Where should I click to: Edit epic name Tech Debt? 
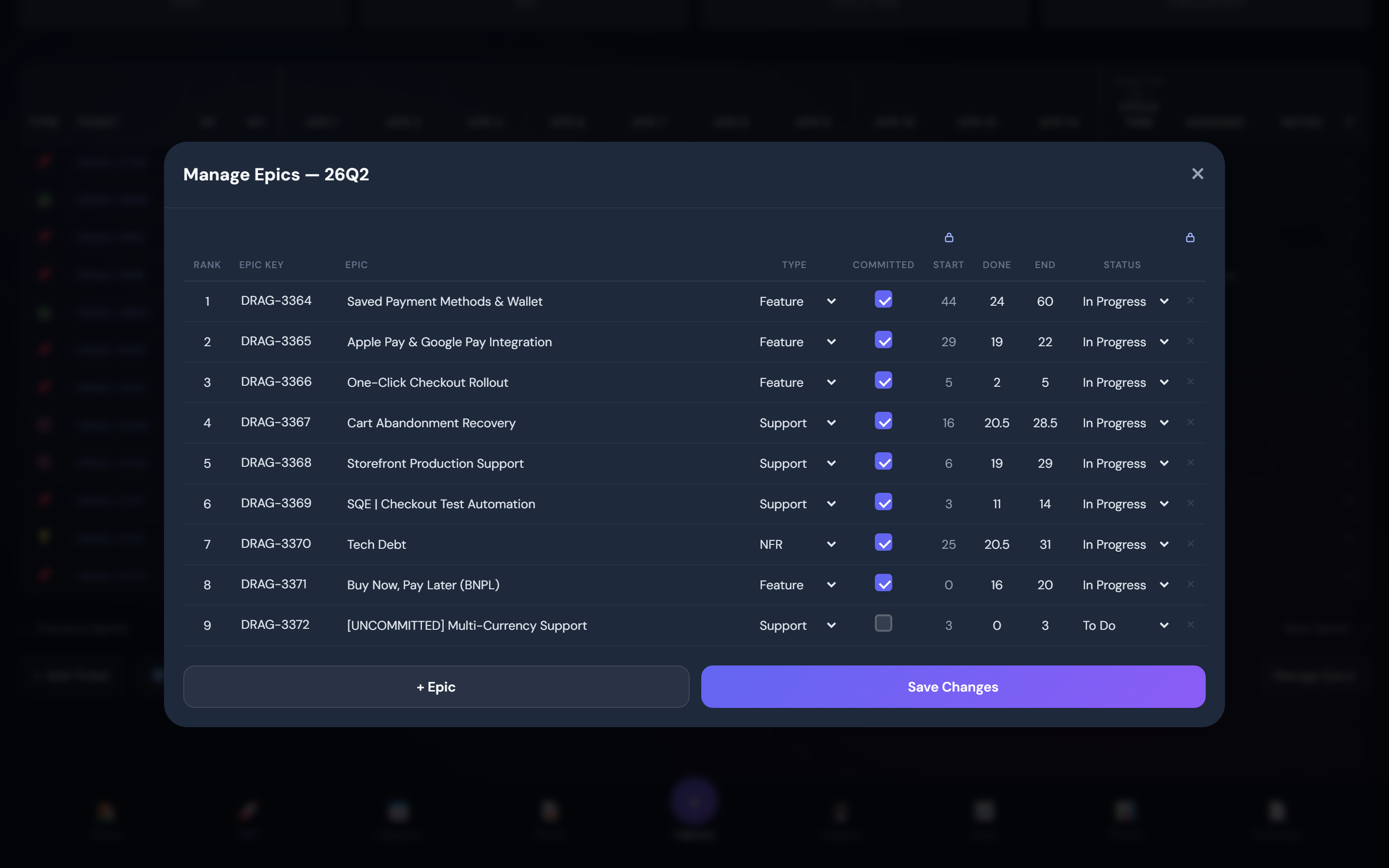(377, 544)
